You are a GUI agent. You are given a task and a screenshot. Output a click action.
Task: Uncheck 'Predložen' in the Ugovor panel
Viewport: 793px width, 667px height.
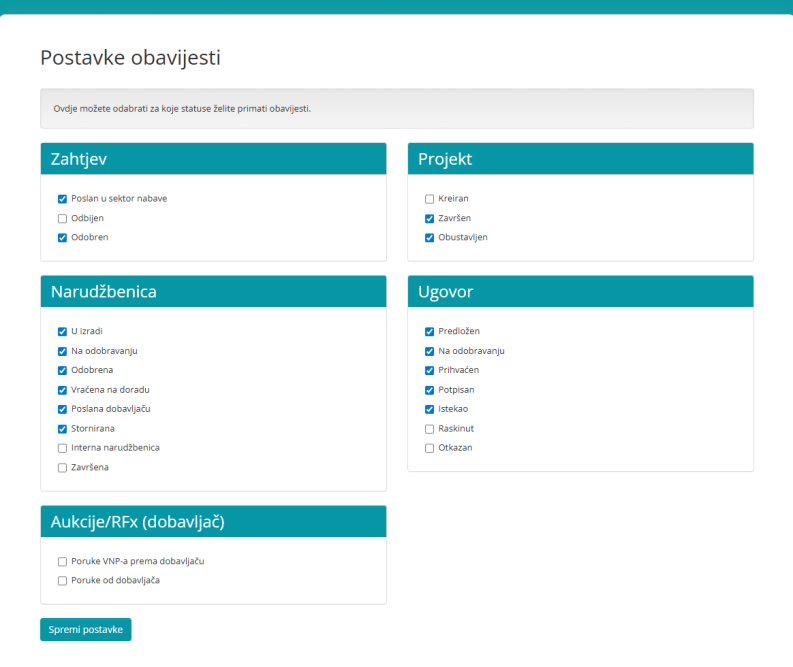(x=429, y=331)
